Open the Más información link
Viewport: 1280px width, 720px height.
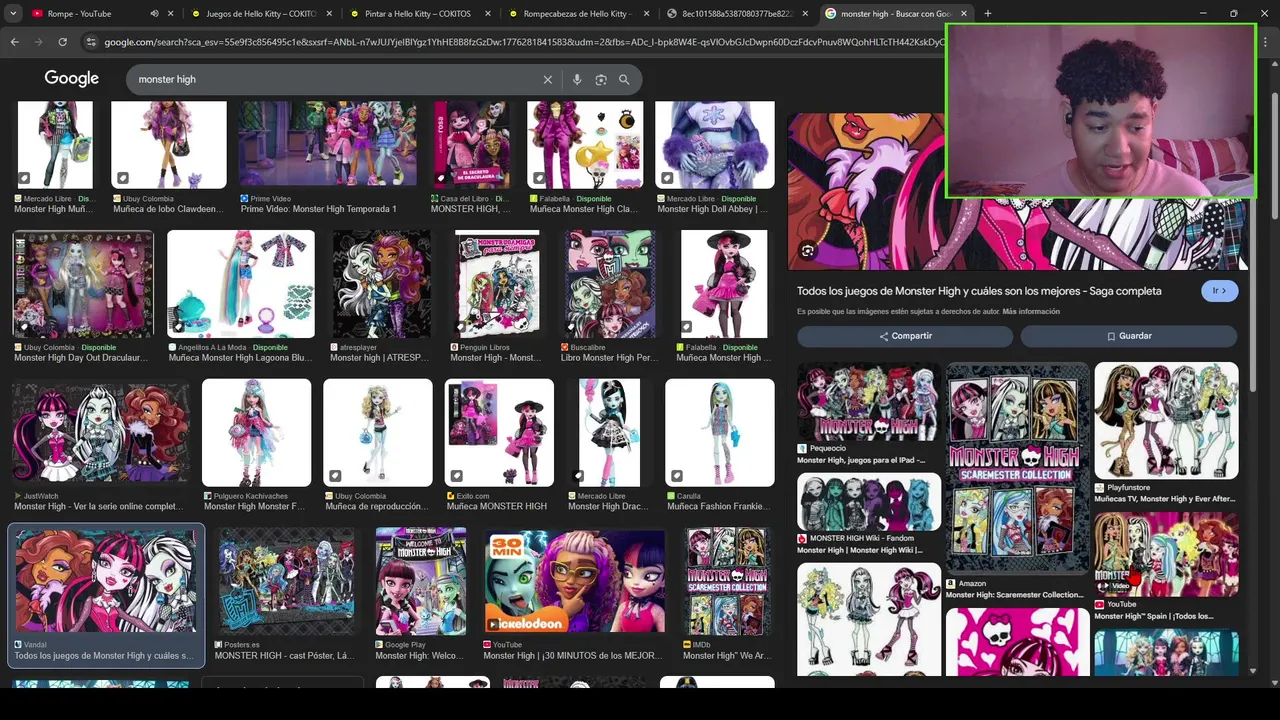click(1031, 312)
